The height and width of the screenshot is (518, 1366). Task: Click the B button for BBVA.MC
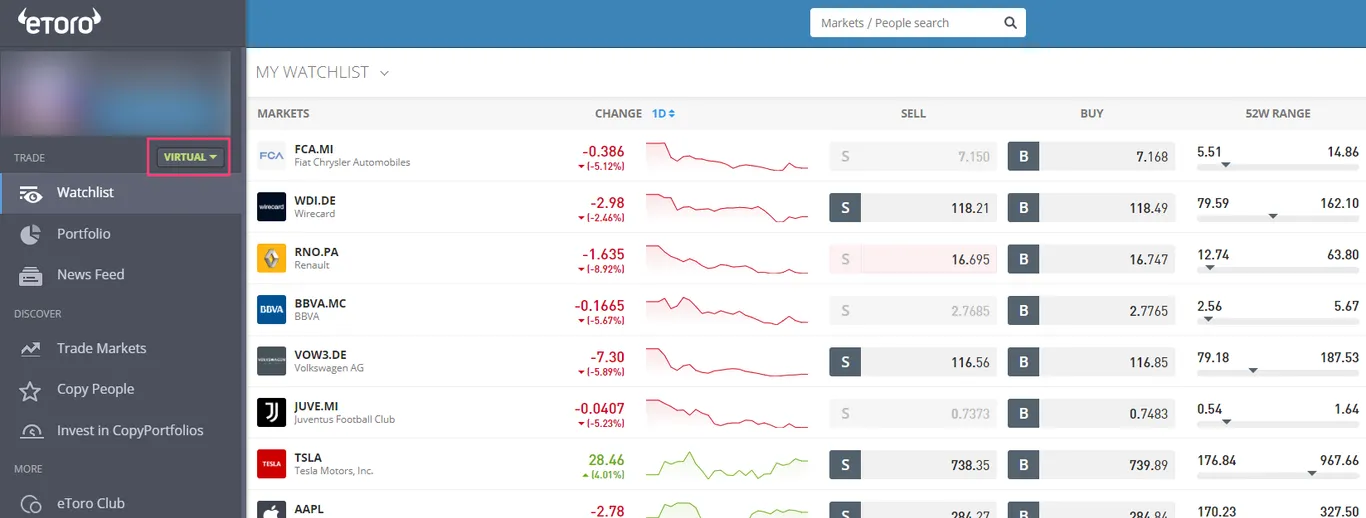[1023, 311]
